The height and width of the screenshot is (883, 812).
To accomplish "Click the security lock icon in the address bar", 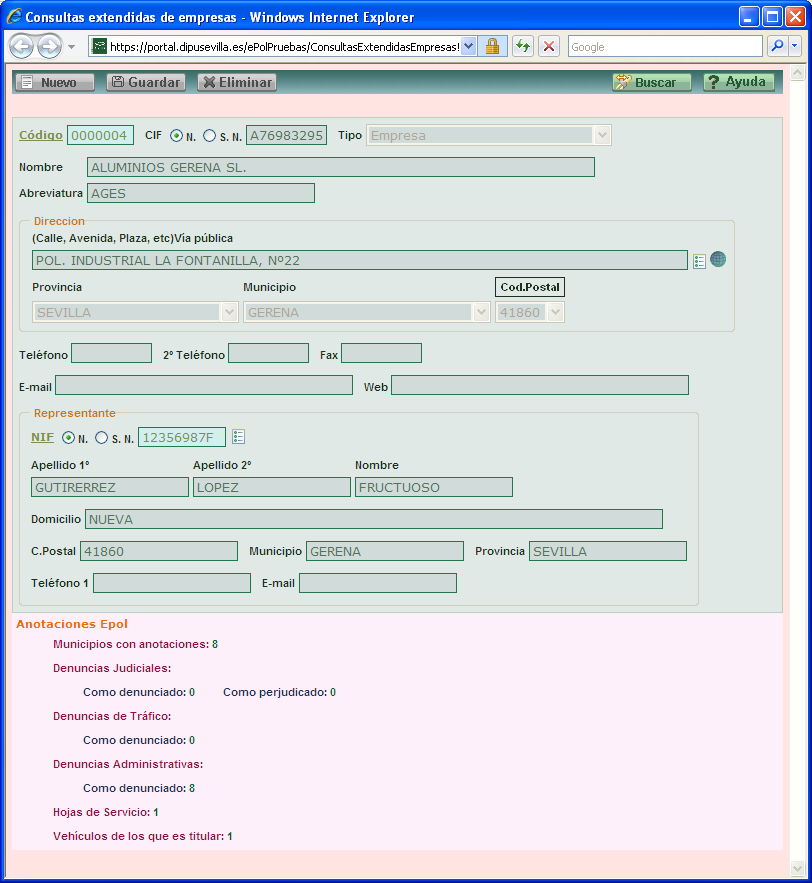I will 492,47.
